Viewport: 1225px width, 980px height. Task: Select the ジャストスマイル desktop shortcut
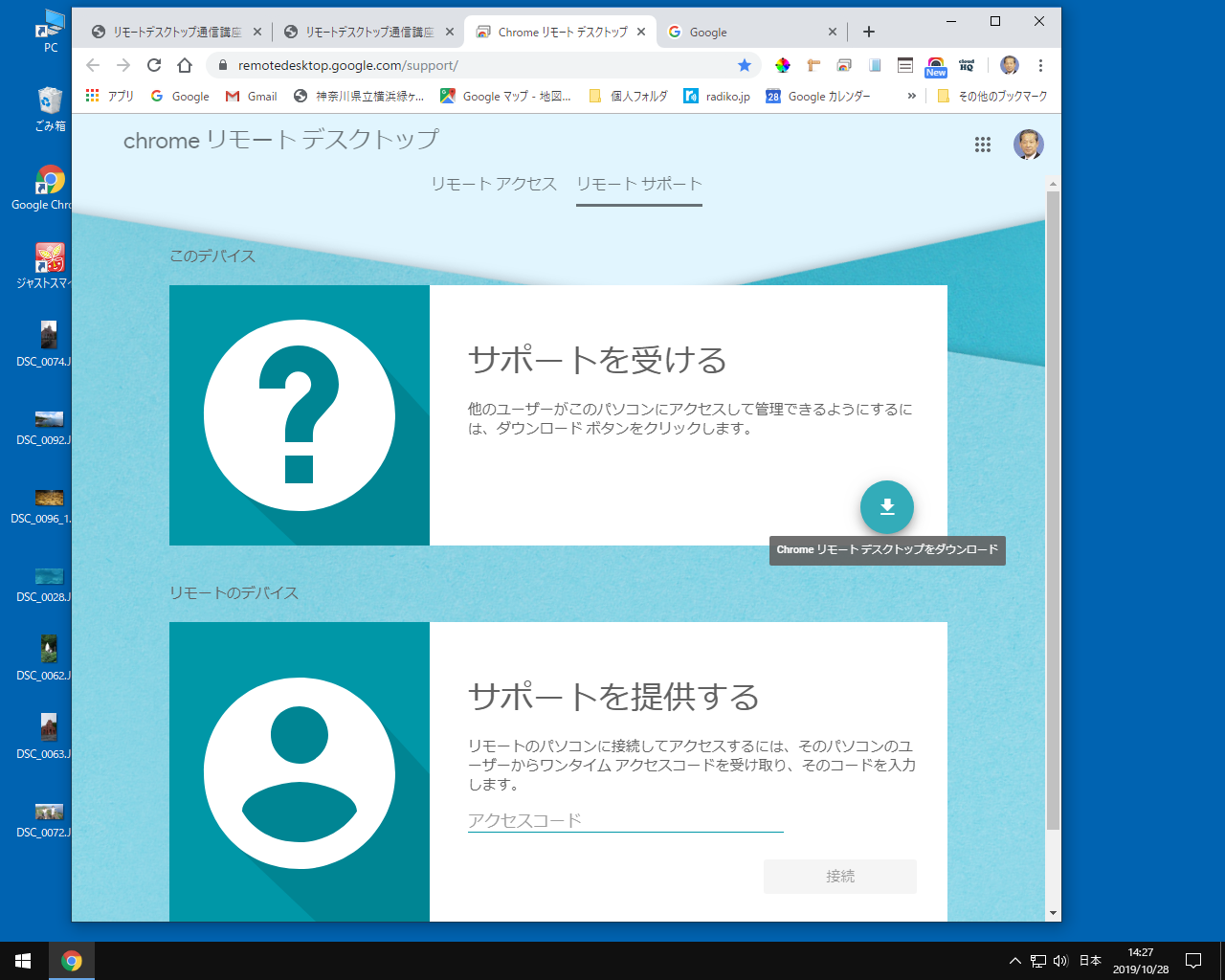click(x=45, y=266)
